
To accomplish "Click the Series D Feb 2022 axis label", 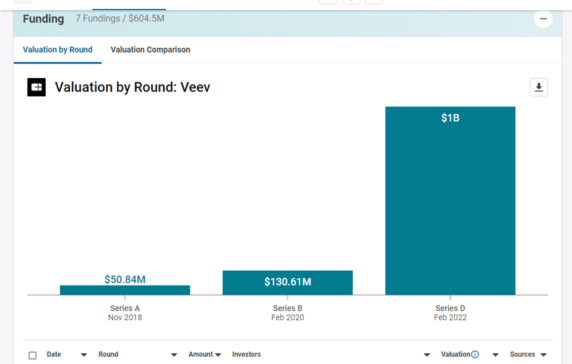I will pyautogui.click(x=450, y=313).
